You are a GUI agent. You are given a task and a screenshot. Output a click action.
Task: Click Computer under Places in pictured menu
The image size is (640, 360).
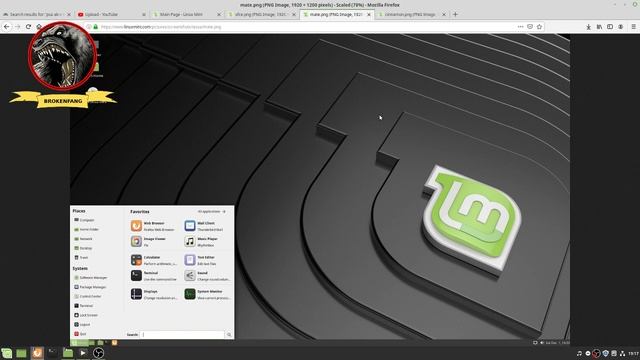pos(84,220)
